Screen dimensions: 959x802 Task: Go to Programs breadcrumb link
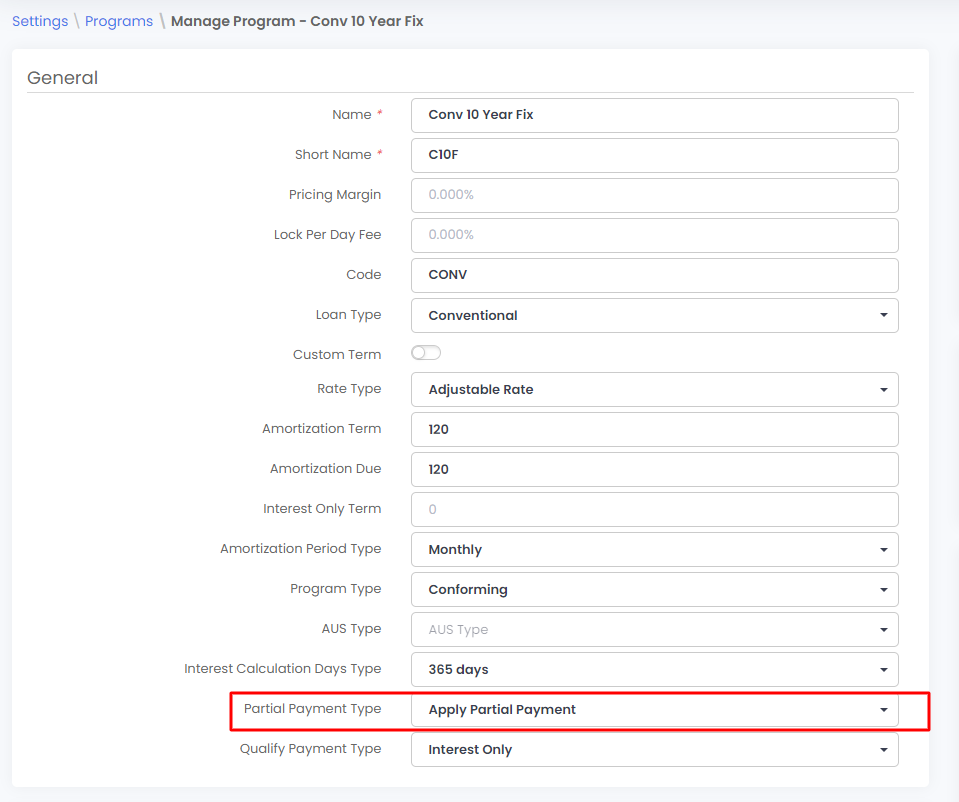point(119,21)
